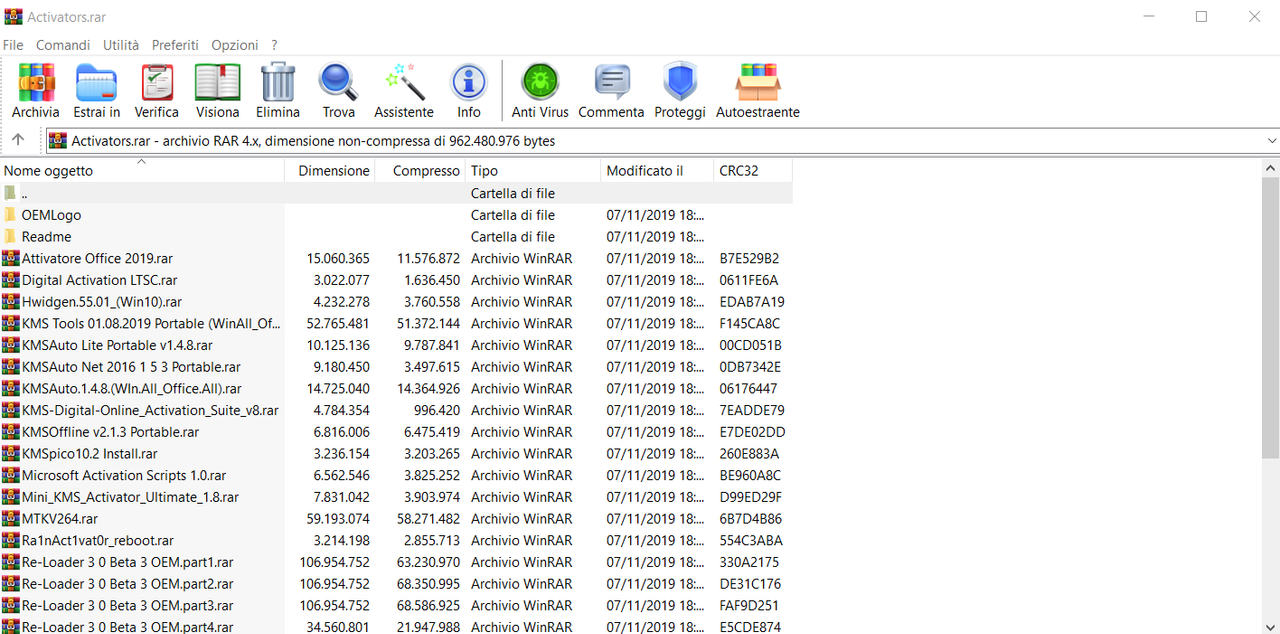Click the KMSpico10.2 Install.rar archive icon
1280x634 pixels.
(11, 454)
